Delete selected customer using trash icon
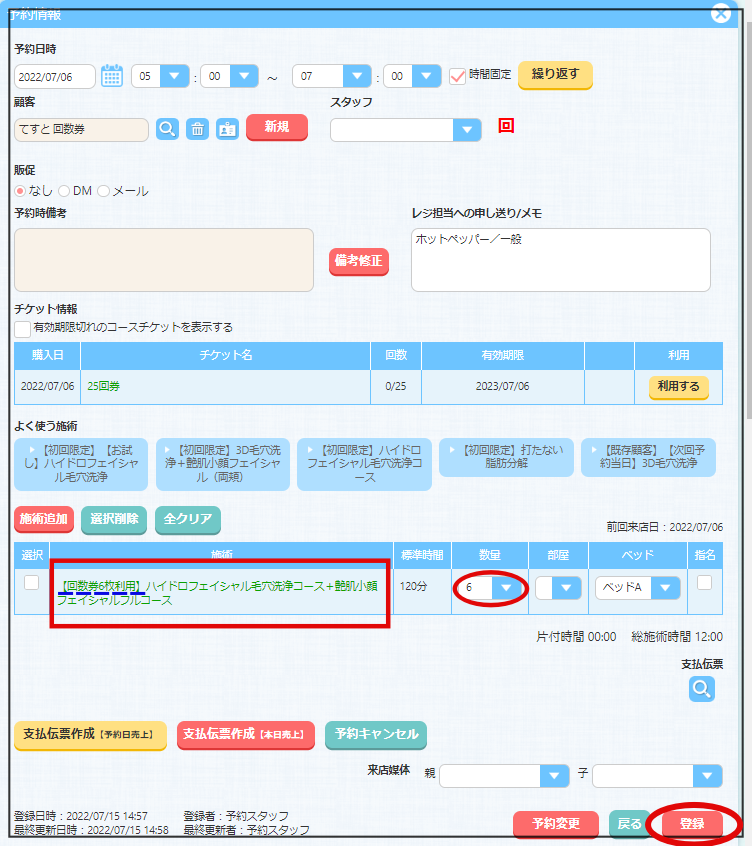Image resolution: width=752 pixels, height=846 pixels. point(198,129)
